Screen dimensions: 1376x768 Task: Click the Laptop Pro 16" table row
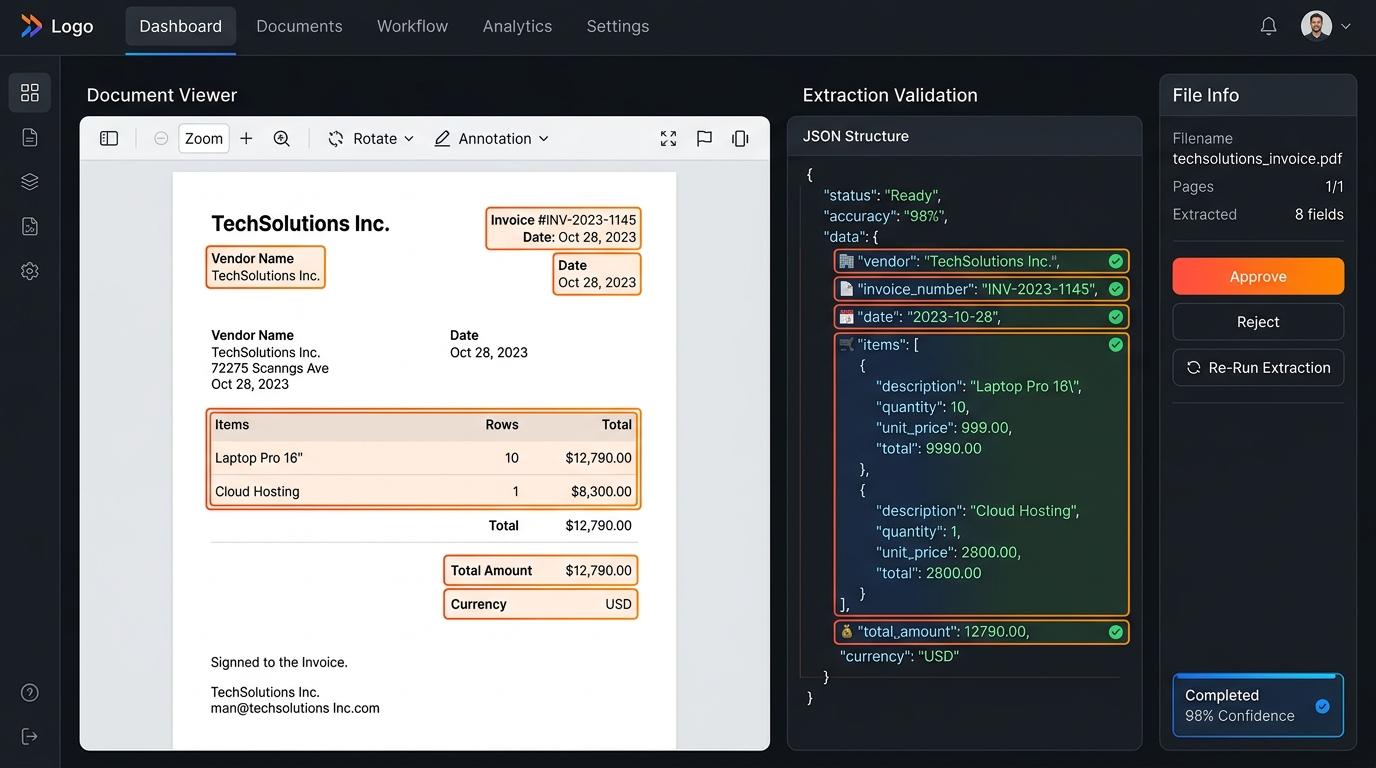click(x=423, y=458)
